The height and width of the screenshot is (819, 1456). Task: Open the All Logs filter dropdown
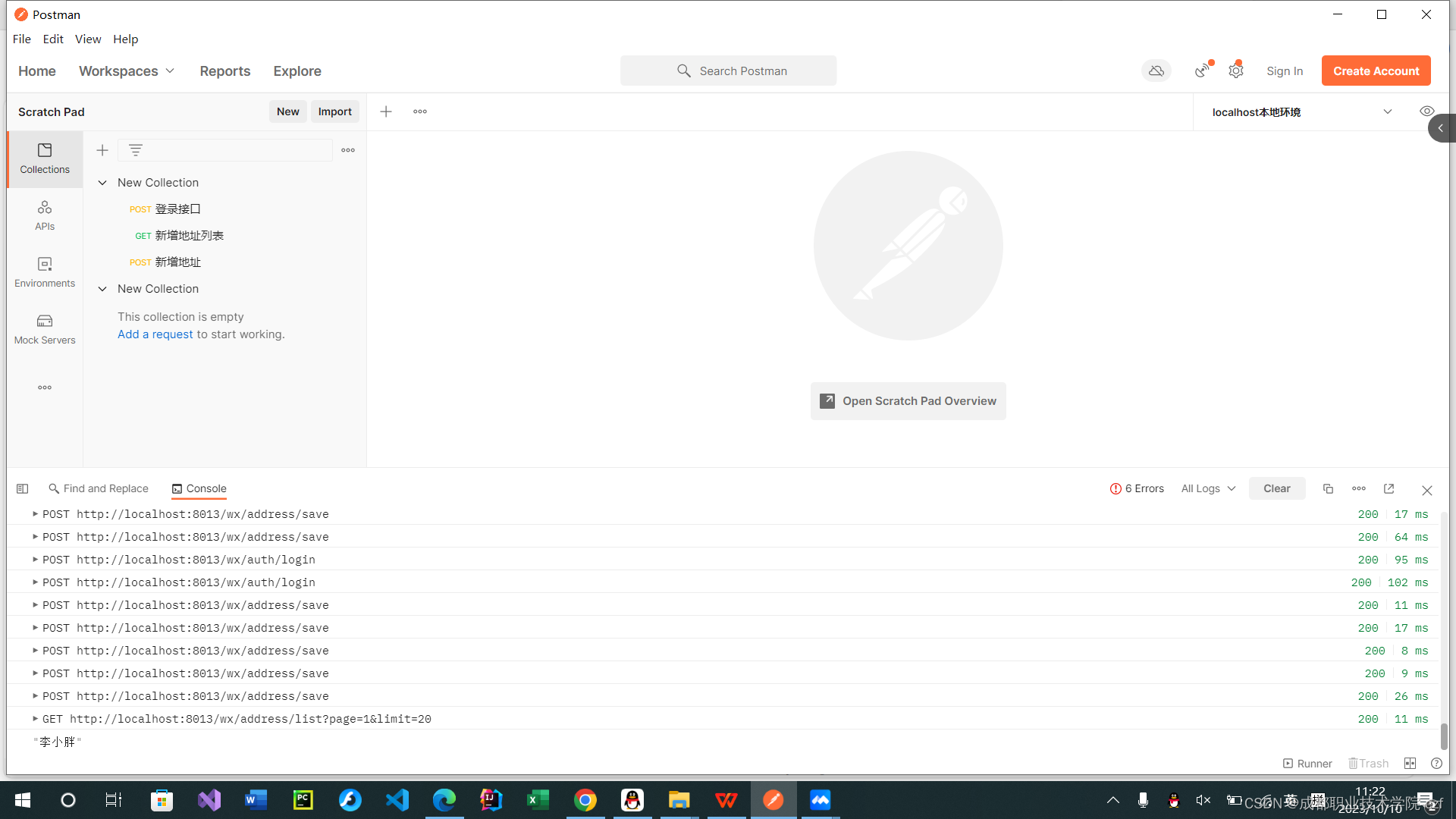[x=1208, y=489]
